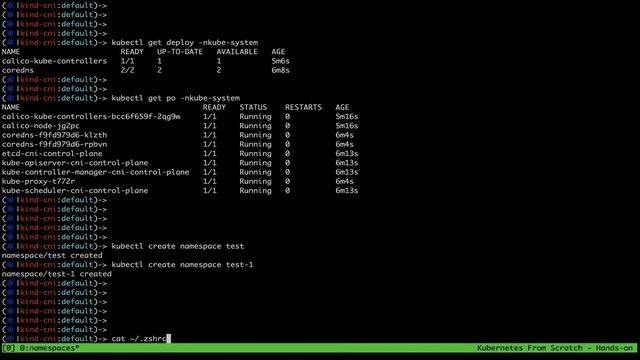The height and width of the screenshot is (360, 640).
Task: Click the 5m16s age of calico-node-jg2pc
Action: tap(347, 126)
